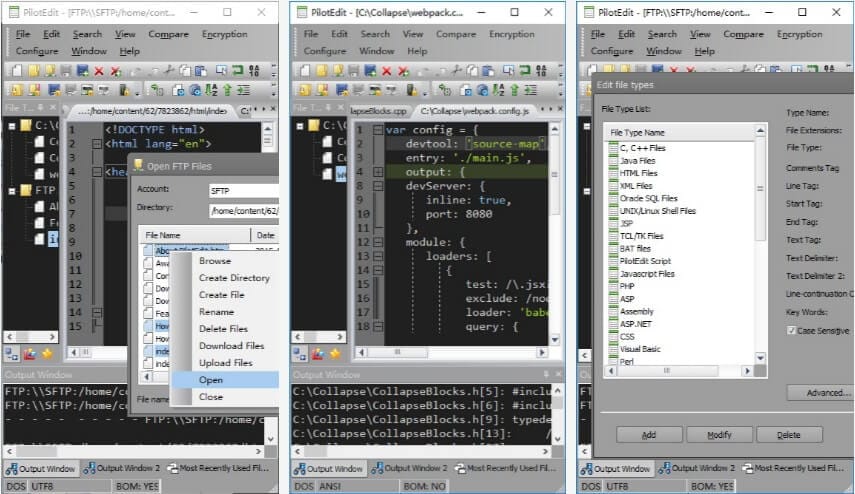Click New File icon in Open FTP Files window toolbar

click(17, 71)
